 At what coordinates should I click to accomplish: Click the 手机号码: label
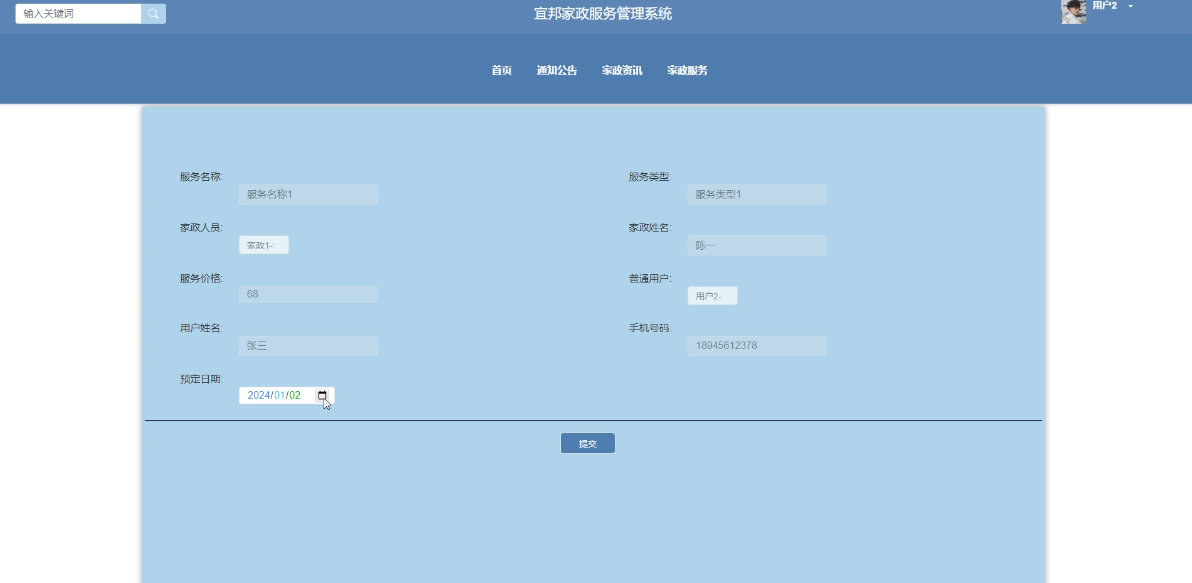tap(650, 328)
